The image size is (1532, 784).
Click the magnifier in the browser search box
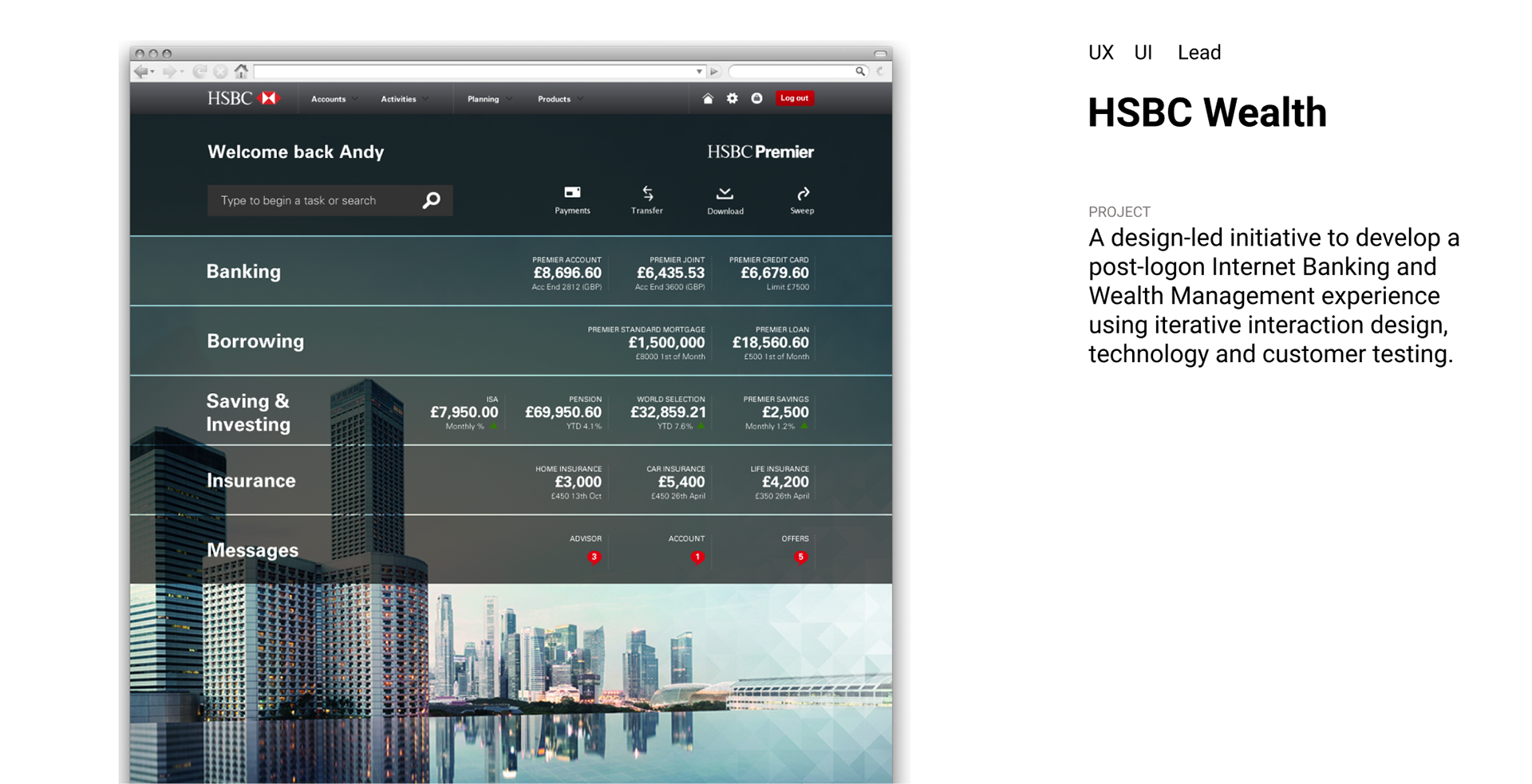(860, 72)
